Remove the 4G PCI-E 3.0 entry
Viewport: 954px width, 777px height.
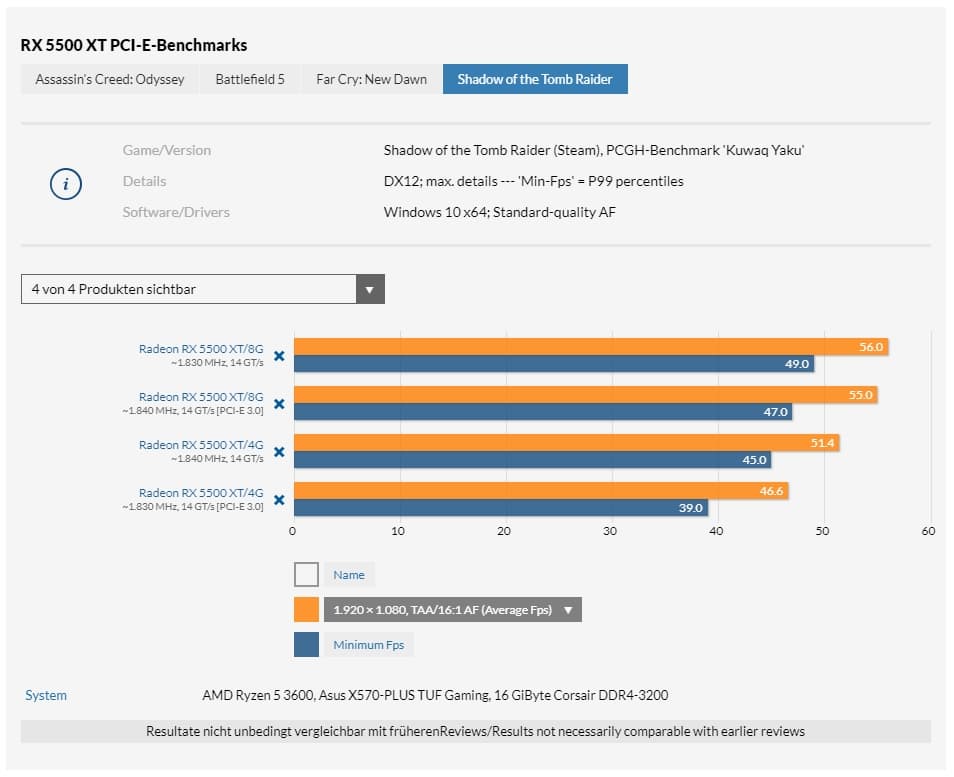(279, 500)
